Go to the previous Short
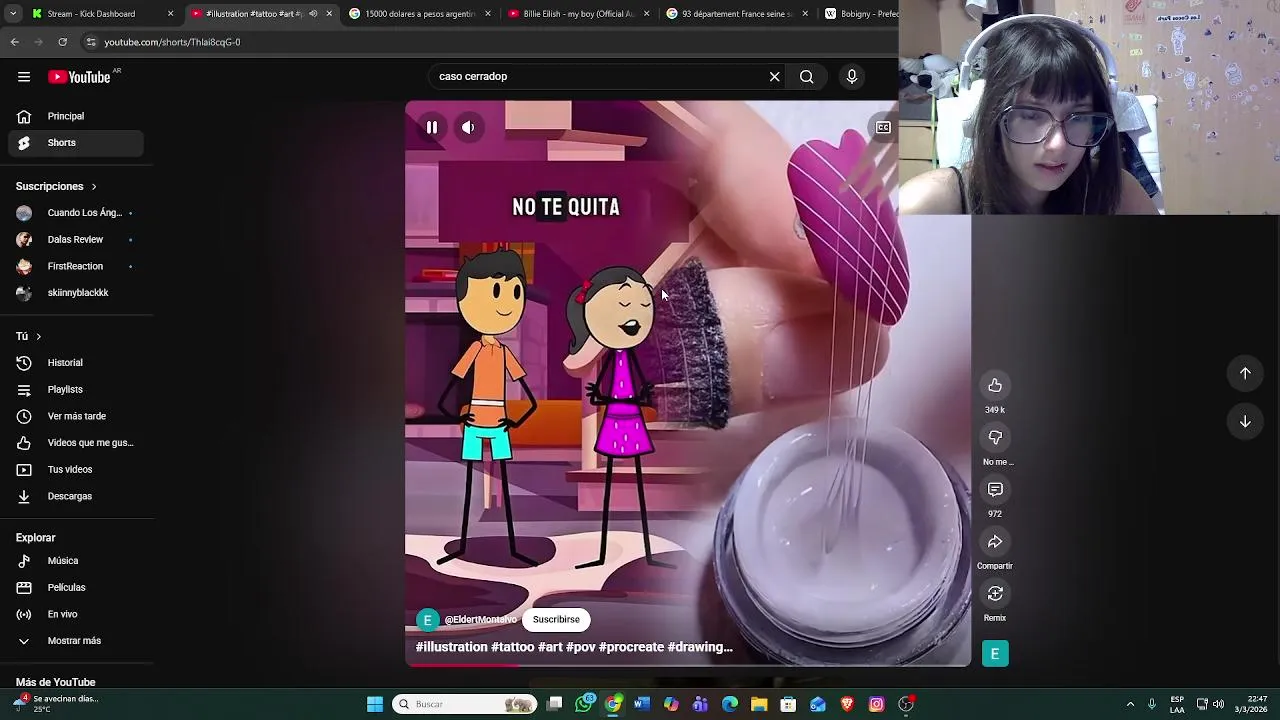 click(x=1245, y=373)
